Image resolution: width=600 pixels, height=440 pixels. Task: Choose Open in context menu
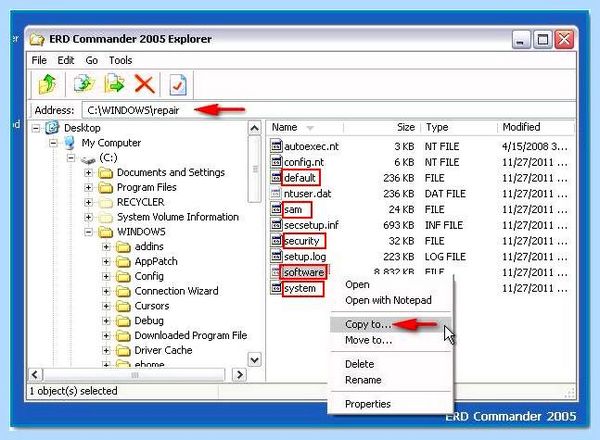point(390,284)
